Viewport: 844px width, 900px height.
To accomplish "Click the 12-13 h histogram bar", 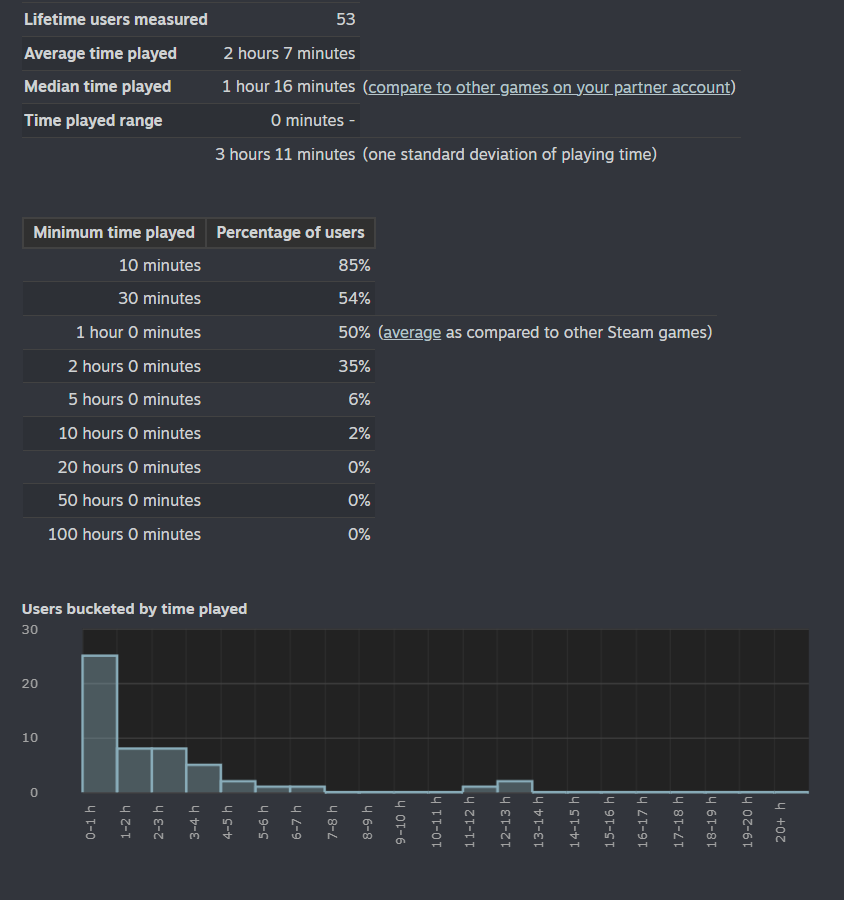I will (514, 786).
